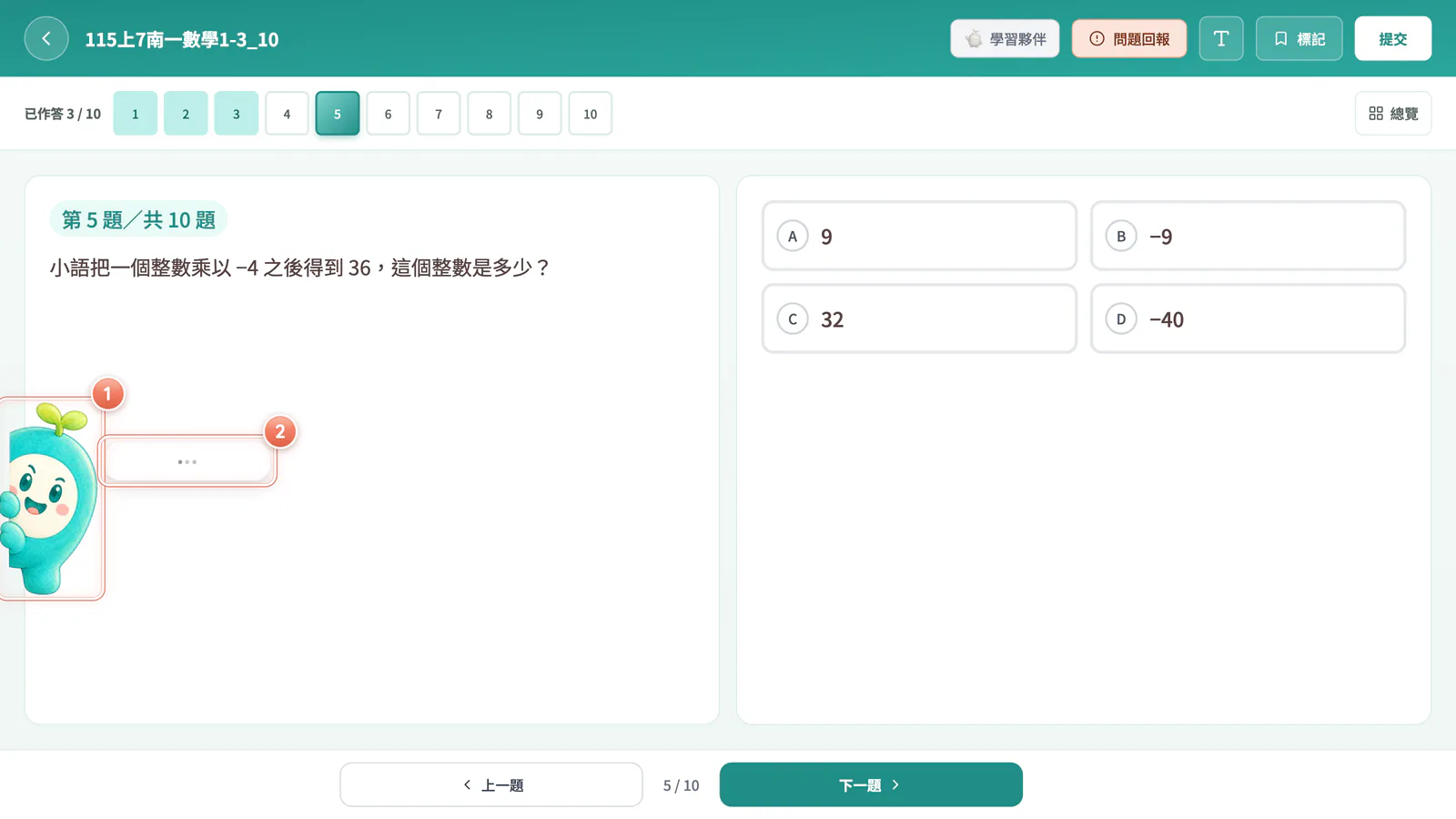Go to question 3 tab
This screenshot has width=1456, height=819.
coord(237,114)
